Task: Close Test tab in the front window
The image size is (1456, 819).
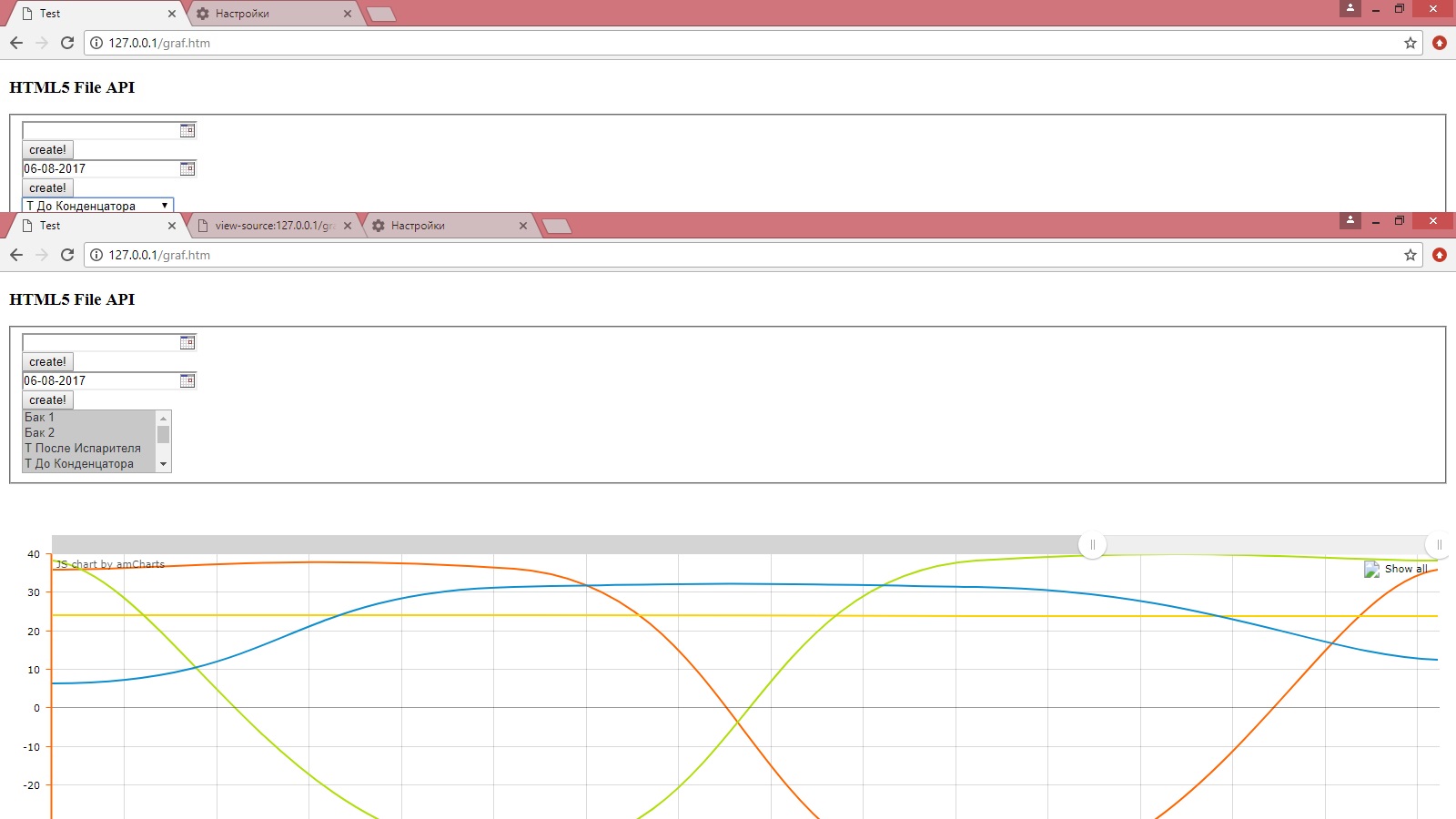Action: pos(172,226)
